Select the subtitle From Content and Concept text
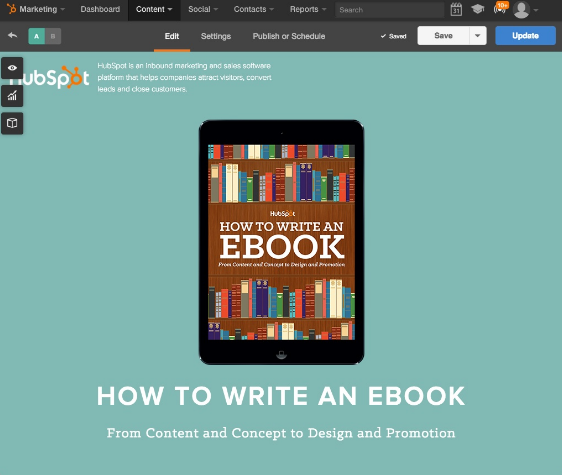 coord(281,433)
